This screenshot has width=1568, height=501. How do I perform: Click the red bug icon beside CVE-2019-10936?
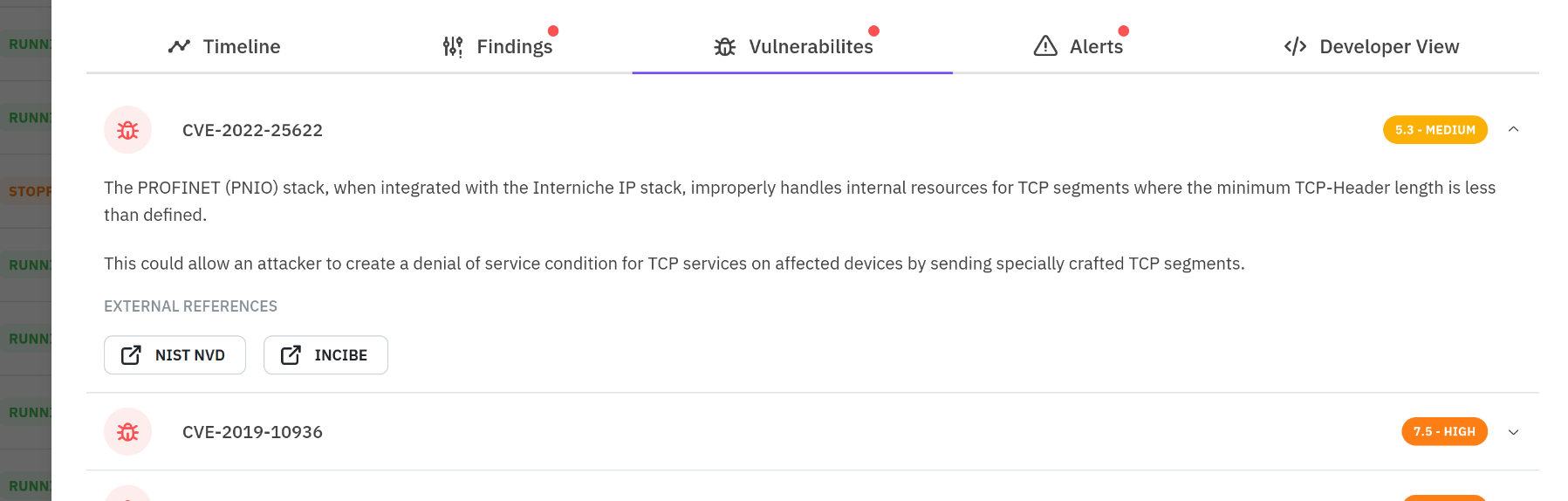coord(127,432)
